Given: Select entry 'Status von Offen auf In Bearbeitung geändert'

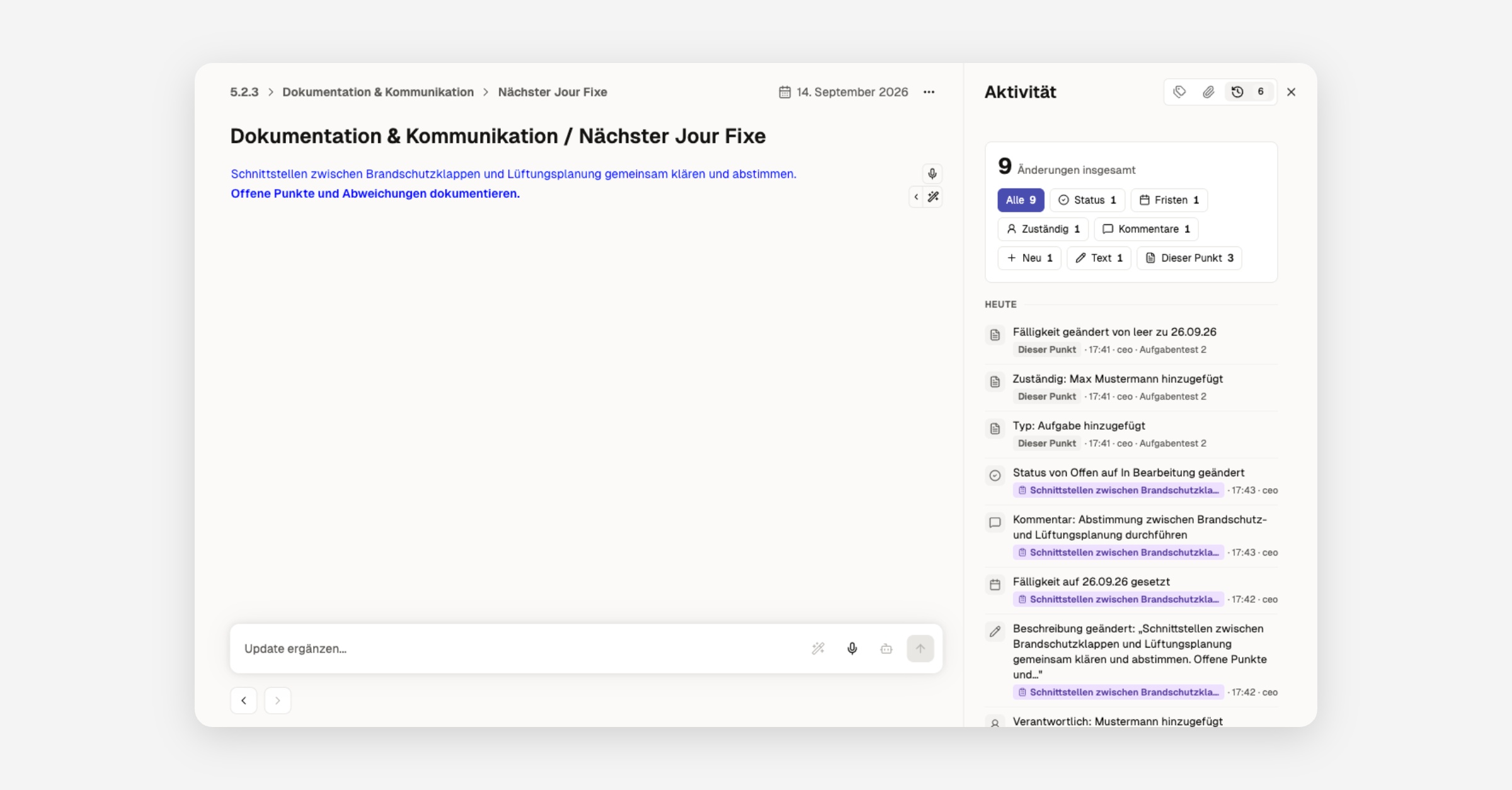Looking at the screenshot, I should [1128, 472].
